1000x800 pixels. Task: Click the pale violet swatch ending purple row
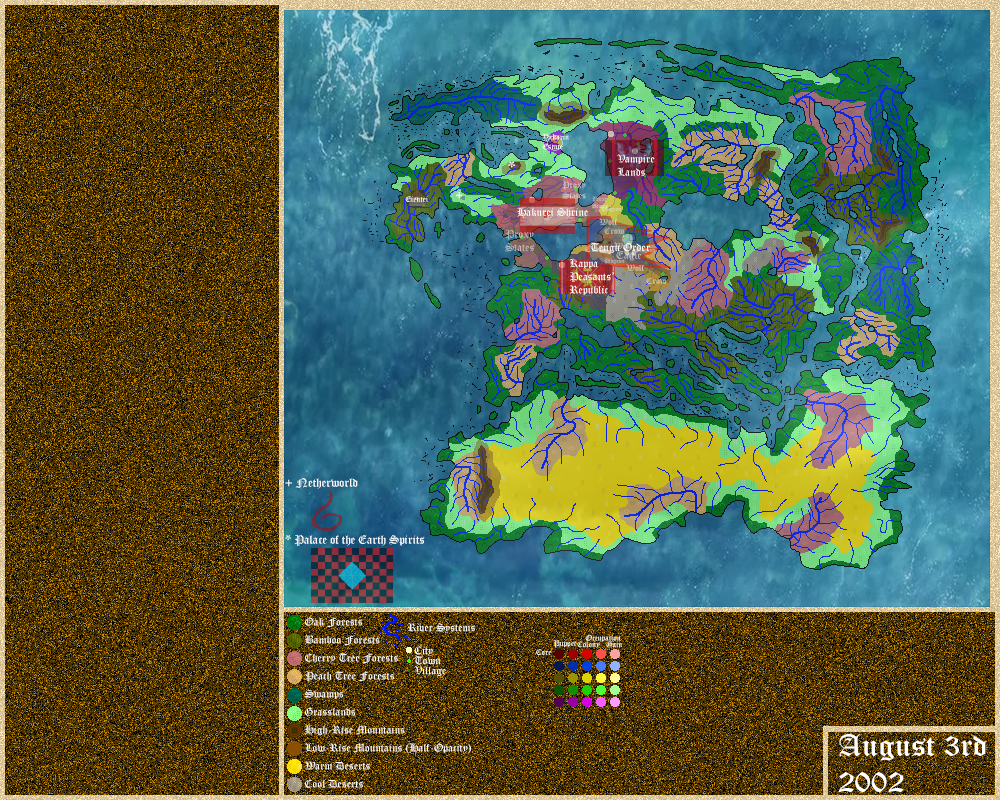[615, 702]
